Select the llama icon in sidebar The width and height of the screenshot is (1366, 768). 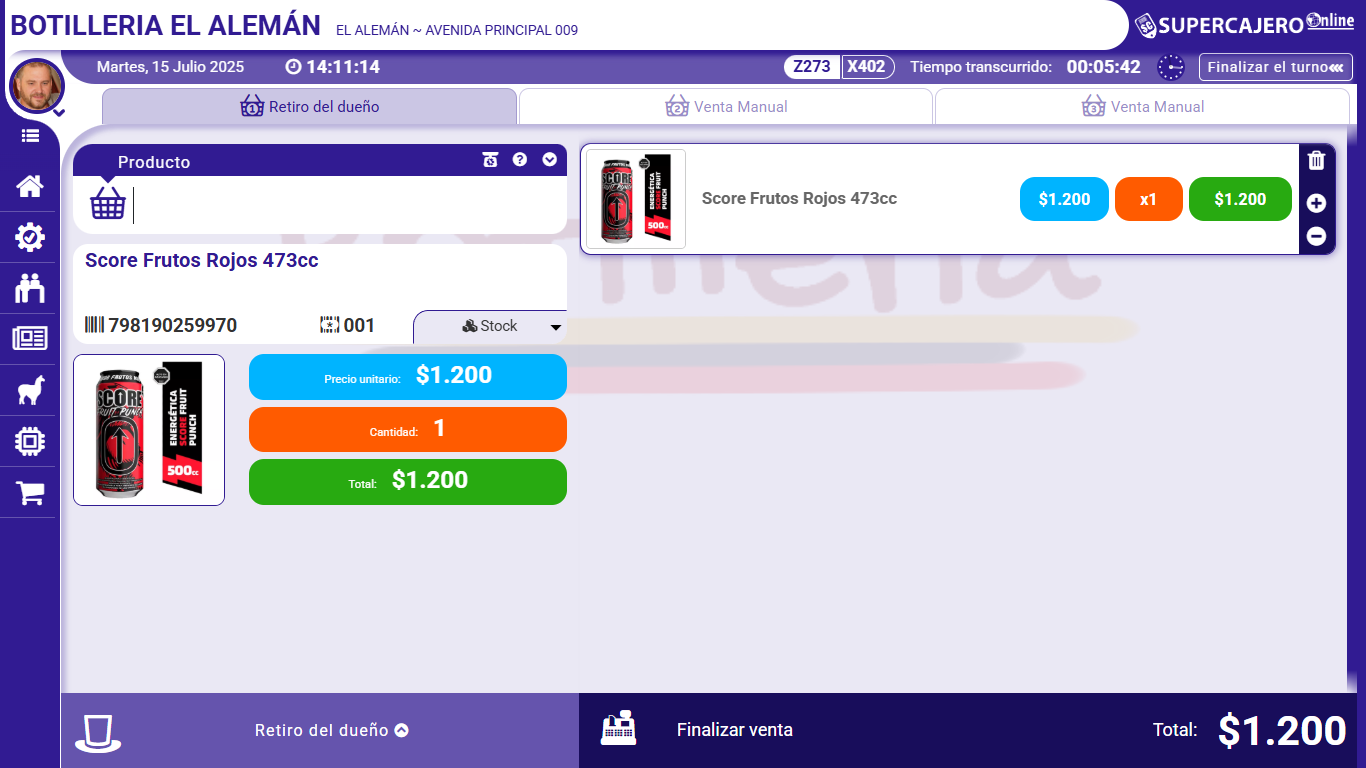pos(29,390)
